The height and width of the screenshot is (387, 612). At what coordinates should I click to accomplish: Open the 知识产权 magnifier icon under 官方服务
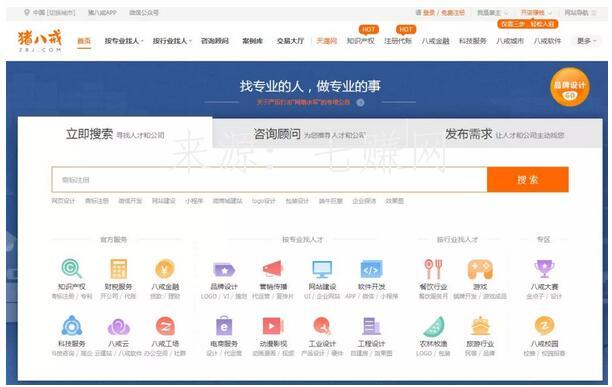71,268
